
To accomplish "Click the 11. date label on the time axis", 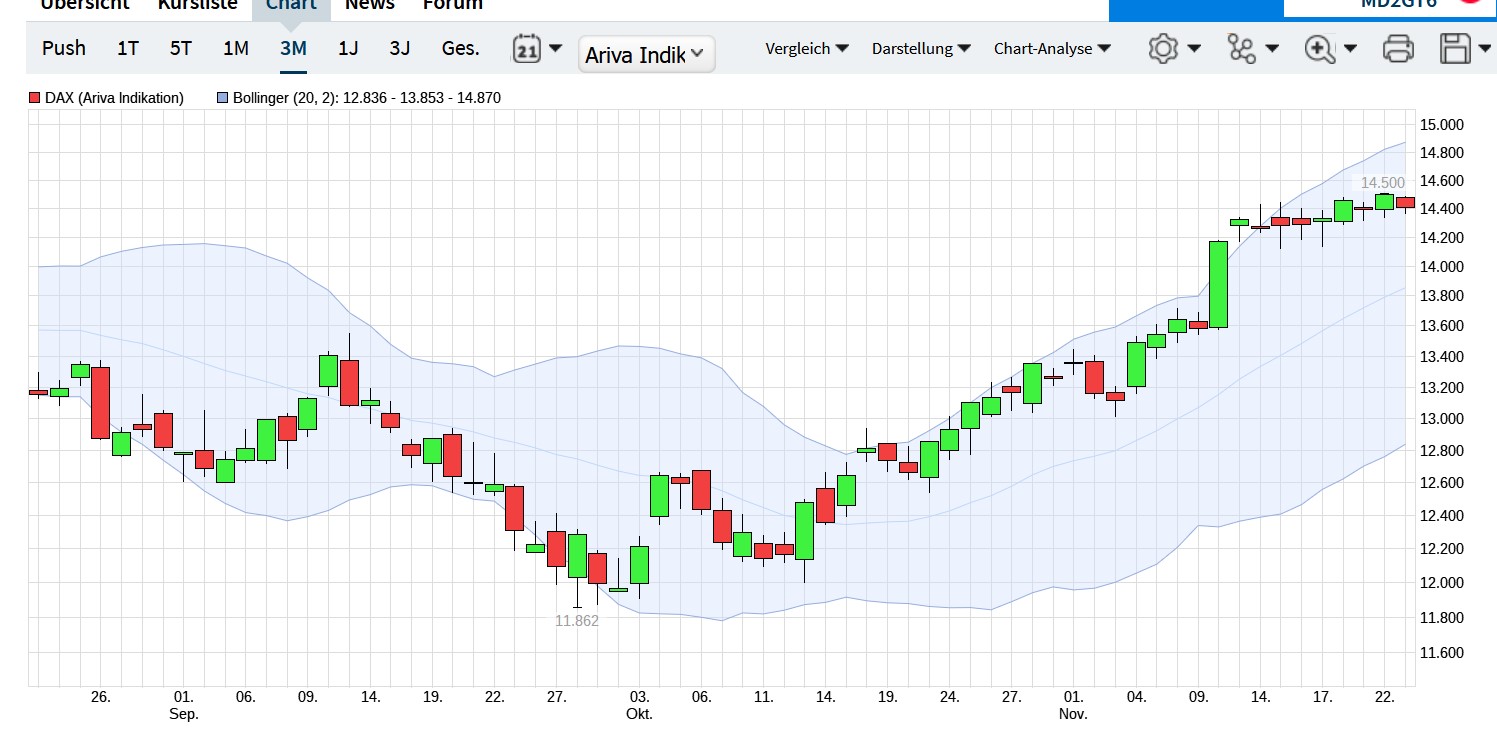I will (763, 697).
